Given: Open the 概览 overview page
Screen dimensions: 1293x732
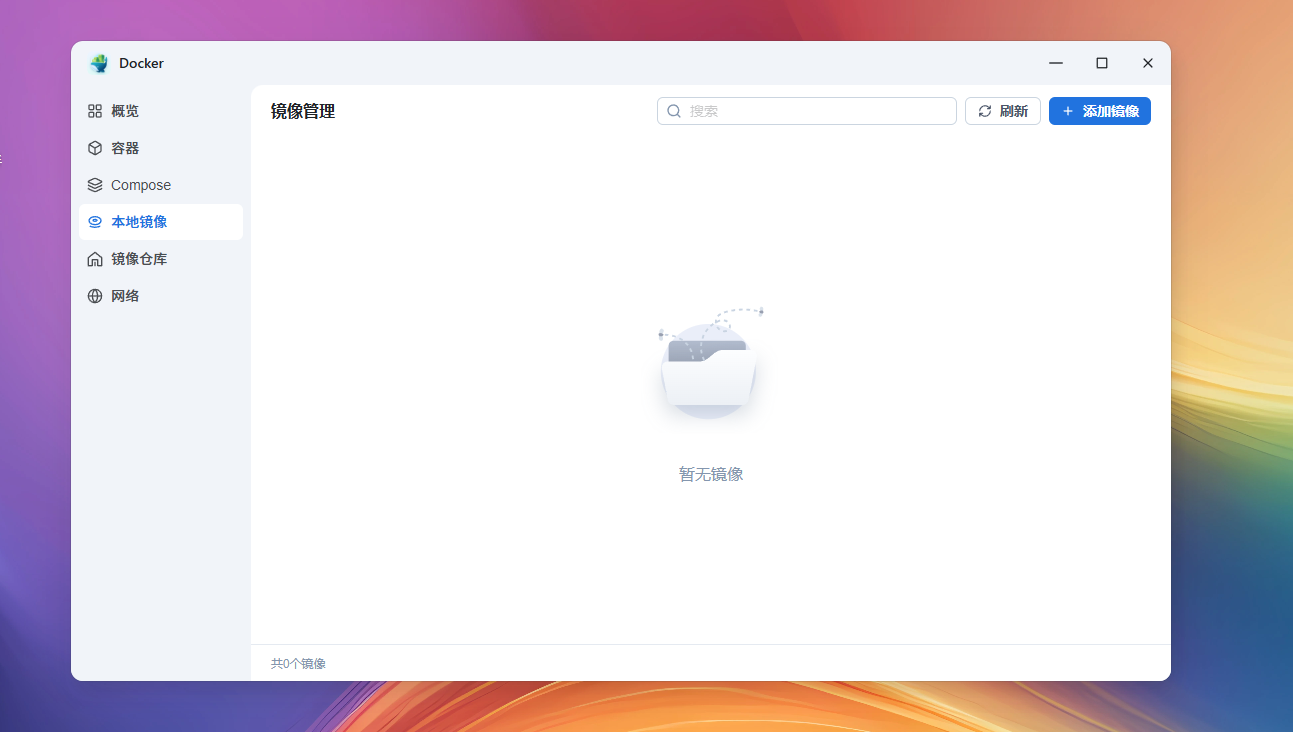Looking at the screenshot, I should [x=161, y=111].
